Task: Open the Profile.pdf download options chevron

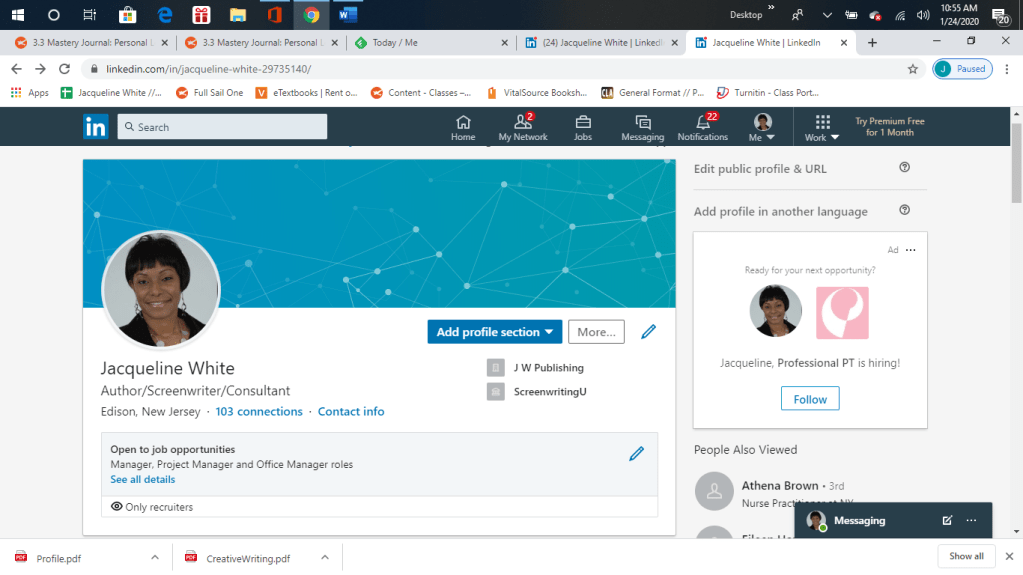Action: [154, 557]
